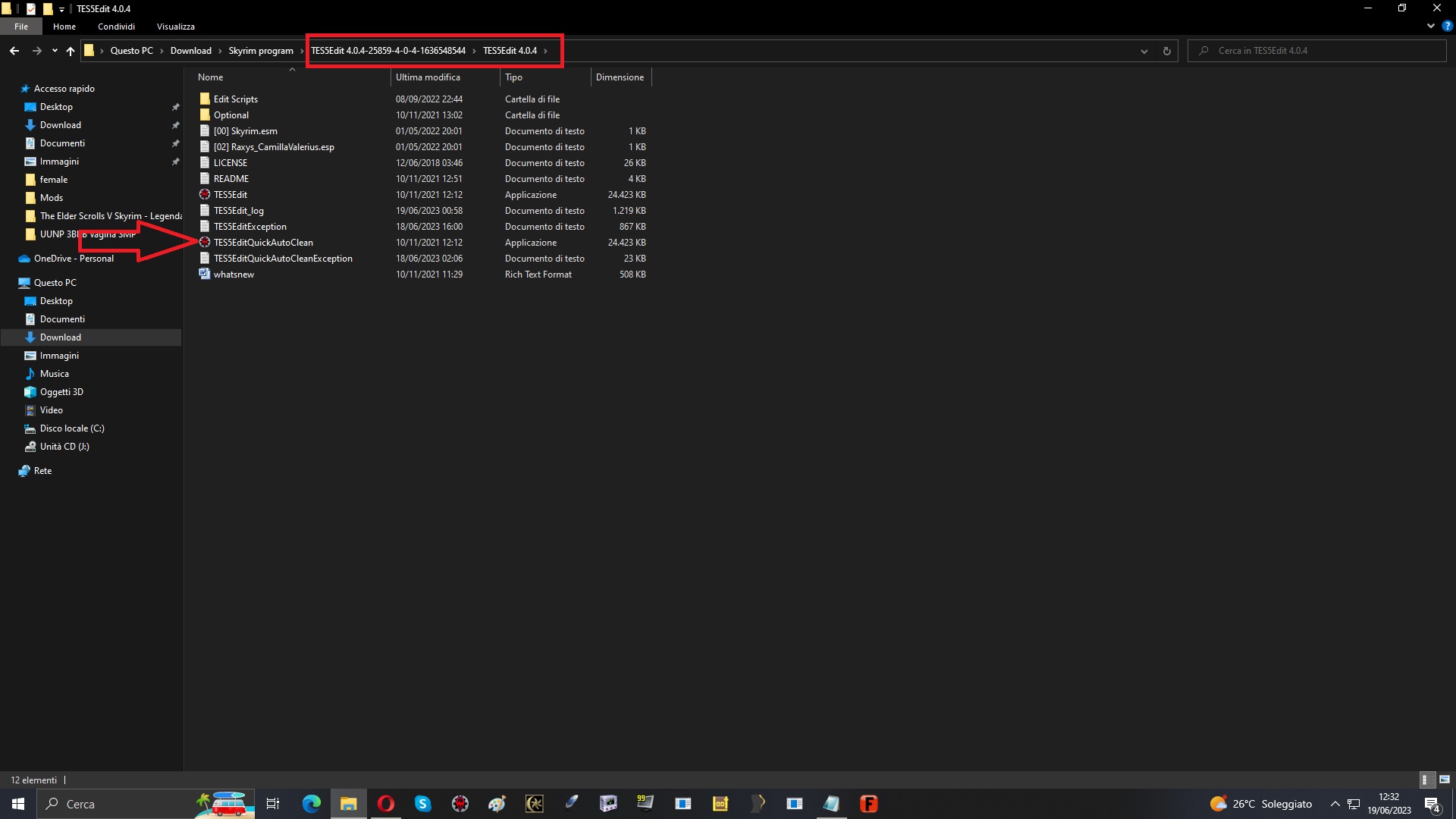Expand the ribbon with chevron
Image resolution: width=1456 pixels, height=819 pixels.
coord(1430,26)
